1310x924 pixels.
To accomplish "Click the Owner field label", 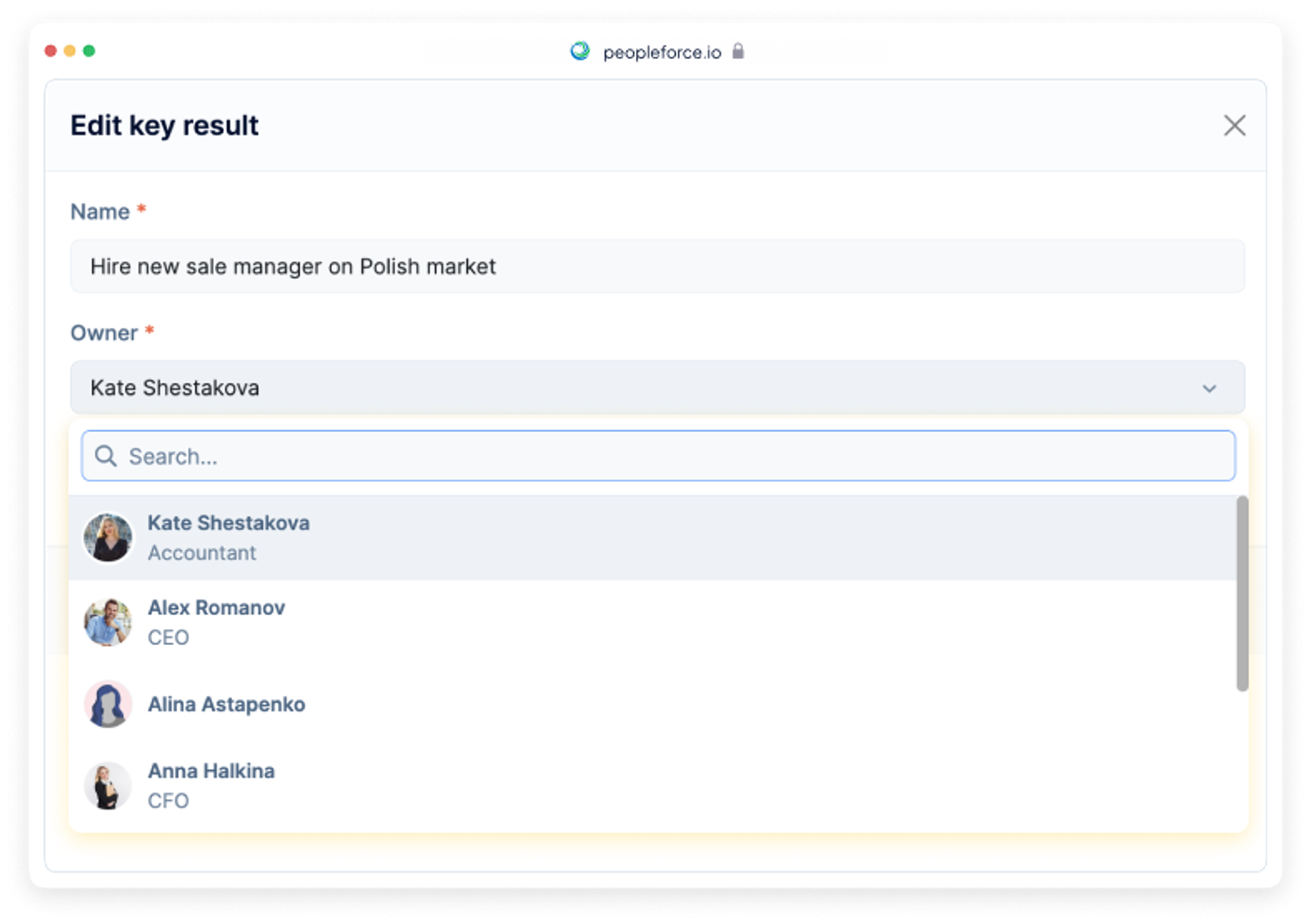I will [x=104, y=333].
